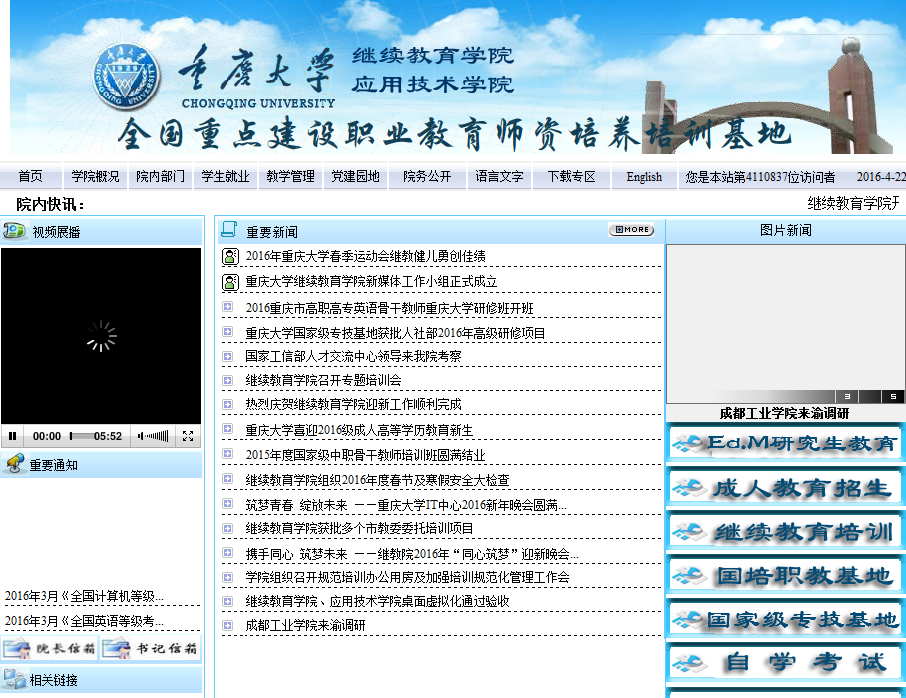This screenshot has width=906, height=698.
Task: Click the picture news slideshow image
Action: click(786, 324)
